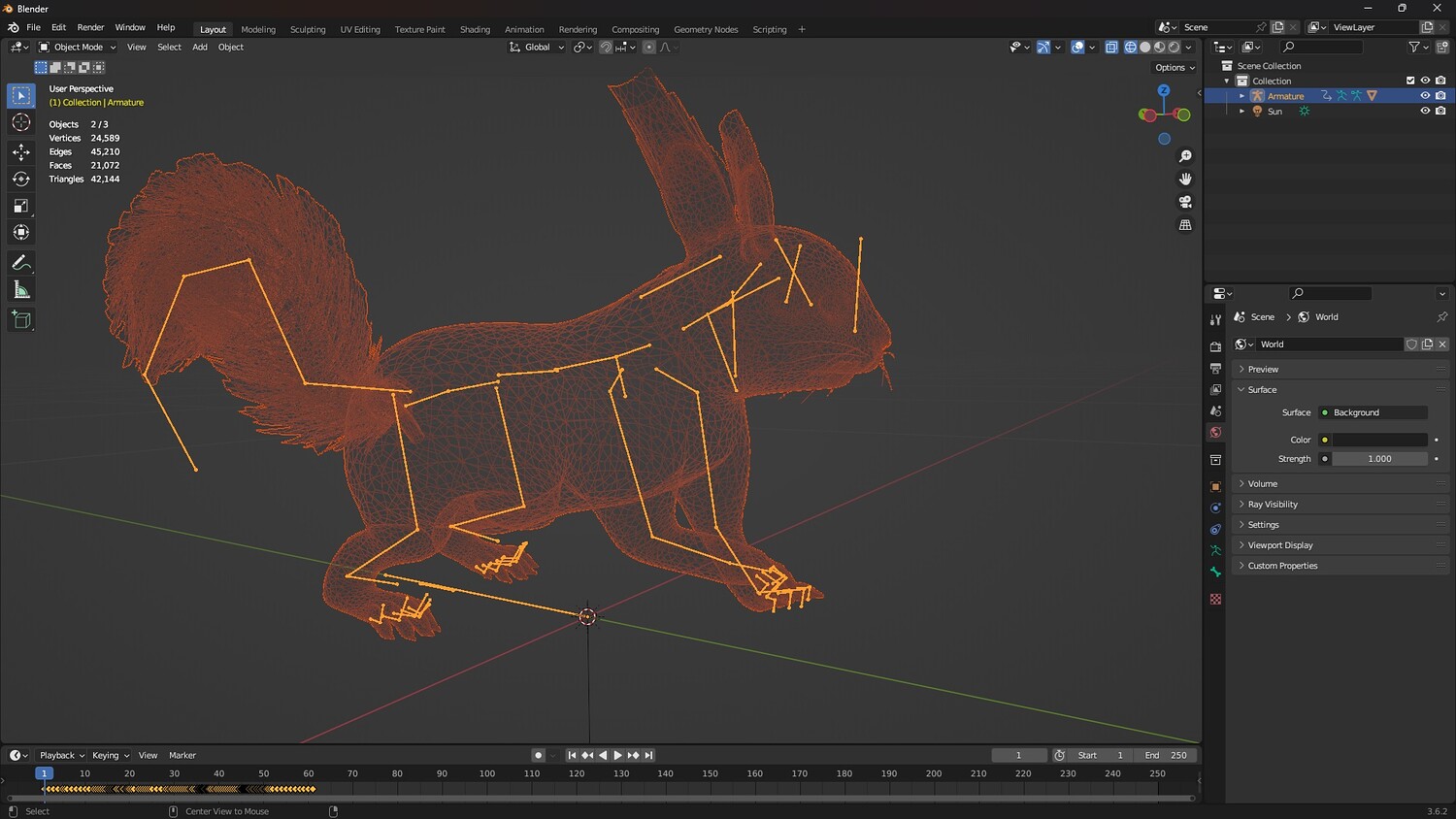Activate the Scale tool
Image resolution: width=1456 pixels, height=819 pixels.
[x=20, y=206]
